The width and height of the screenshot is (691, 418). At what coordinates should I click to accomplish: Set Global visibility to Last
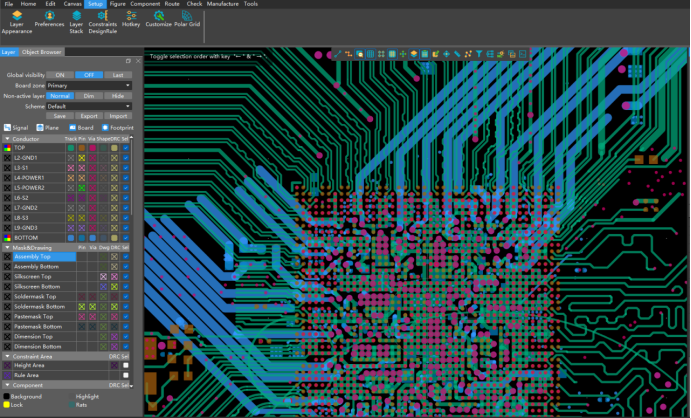[x=118, y=75]
